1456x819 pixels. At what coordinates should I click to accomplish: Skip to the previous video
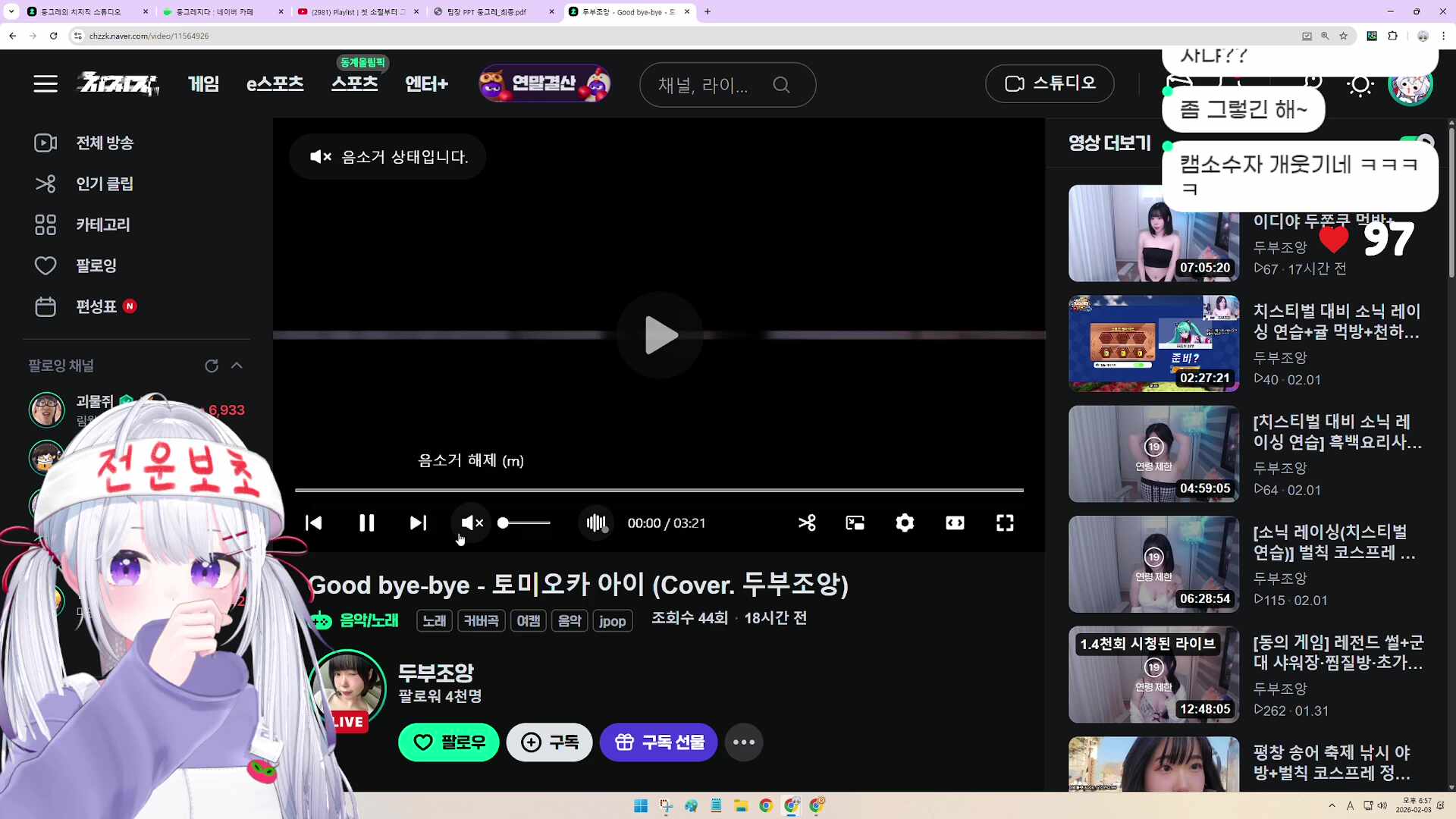pyautogui.click(x=314, y=522)
